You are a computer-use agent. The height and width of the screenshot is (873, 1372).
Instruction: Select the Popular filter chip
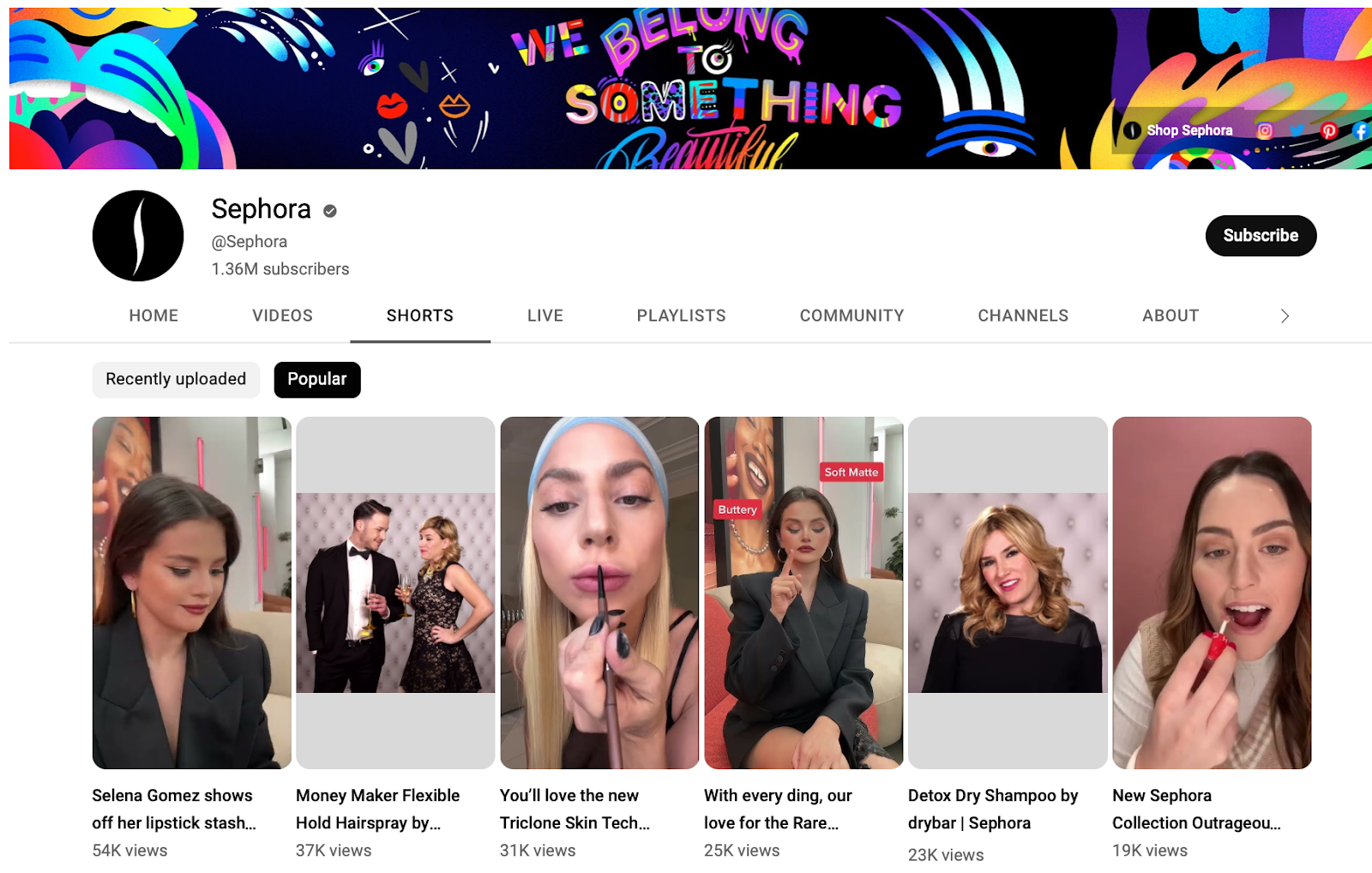(x=317, y=379)
